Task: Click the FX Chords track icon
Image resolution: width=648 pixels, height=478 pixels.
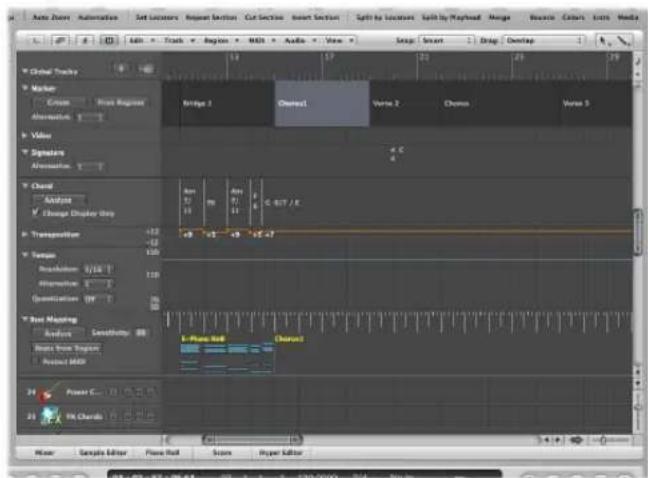Action: pyautogui.click(x=50, y=416)
